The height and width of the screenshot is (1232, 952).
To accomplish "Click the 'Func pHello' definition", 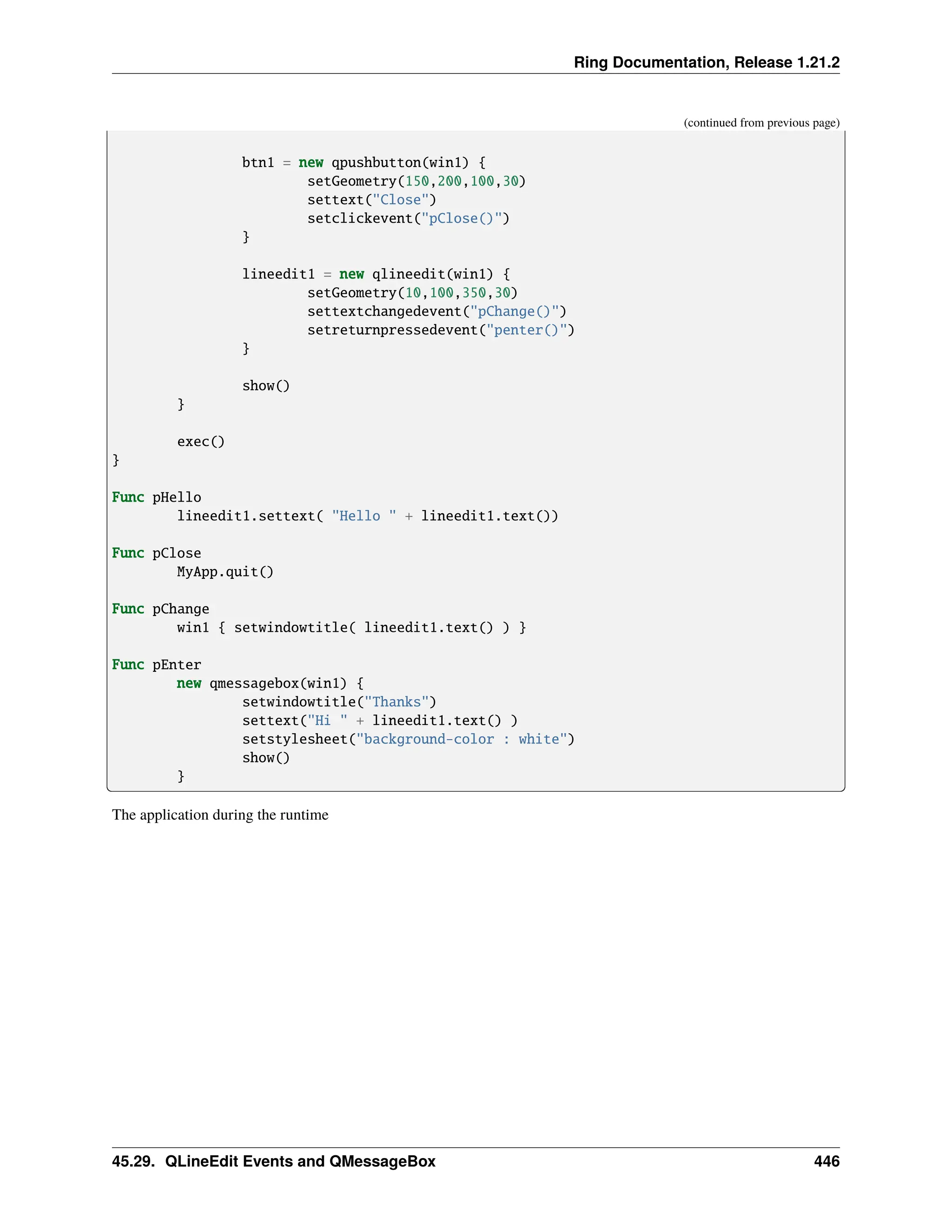I will click(156, 497).
